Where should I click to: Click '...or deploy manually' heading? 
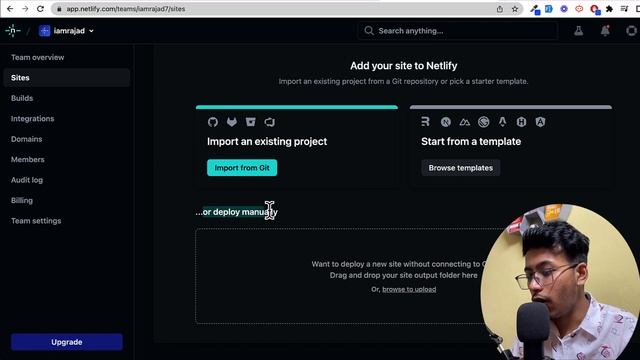pyautogui.click(x=236, y=212)
